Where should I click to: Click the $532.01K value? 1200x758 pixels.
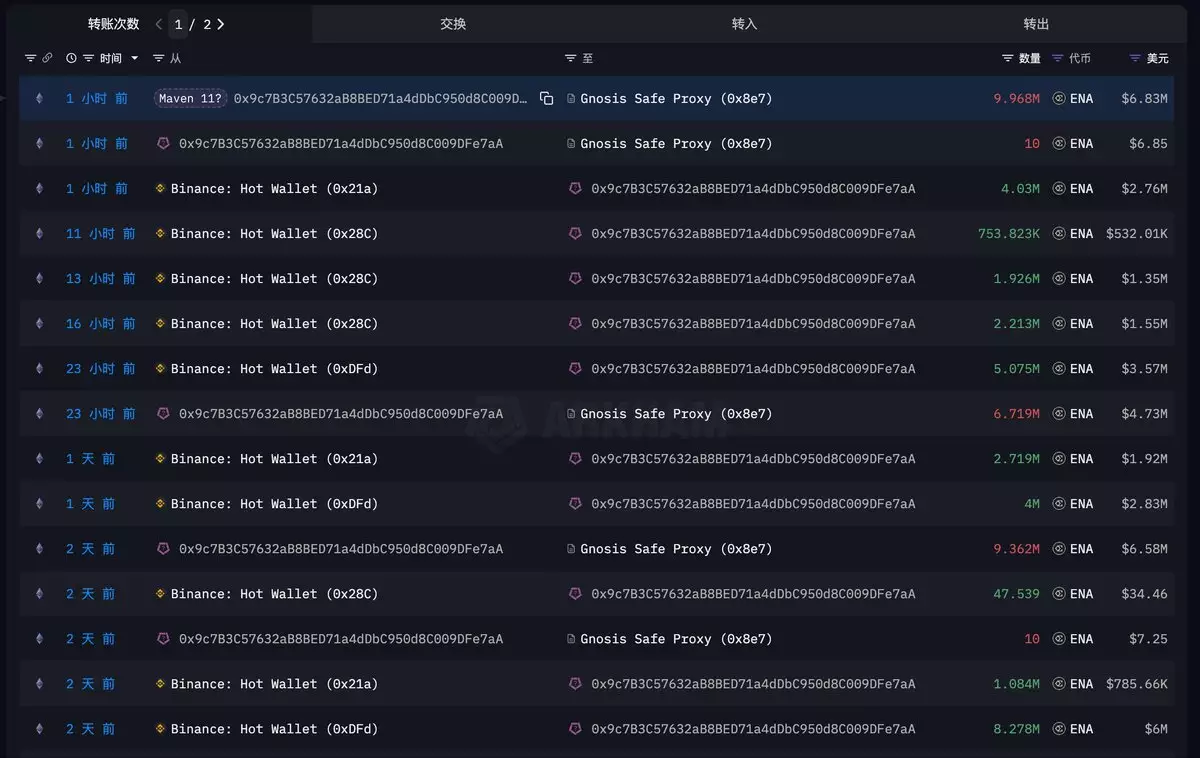[1136, 233]
